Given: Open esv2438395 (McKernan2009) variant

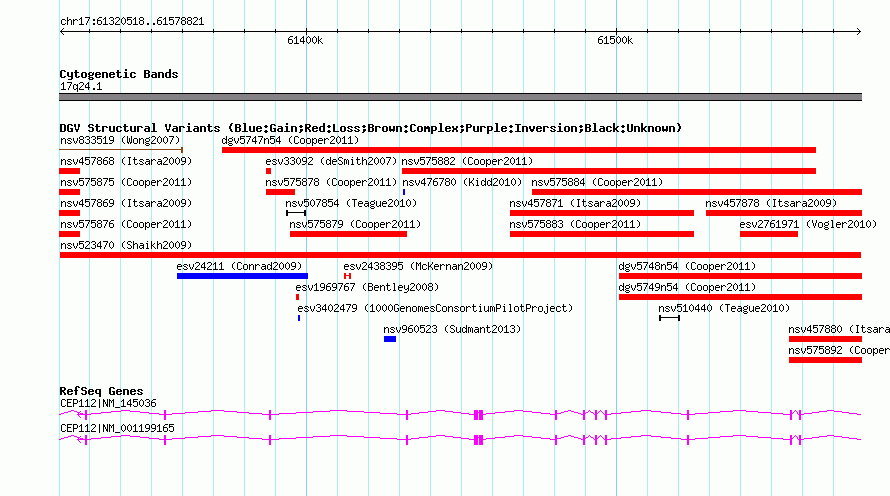Looking at the screenshot, I should click(418, 266).
